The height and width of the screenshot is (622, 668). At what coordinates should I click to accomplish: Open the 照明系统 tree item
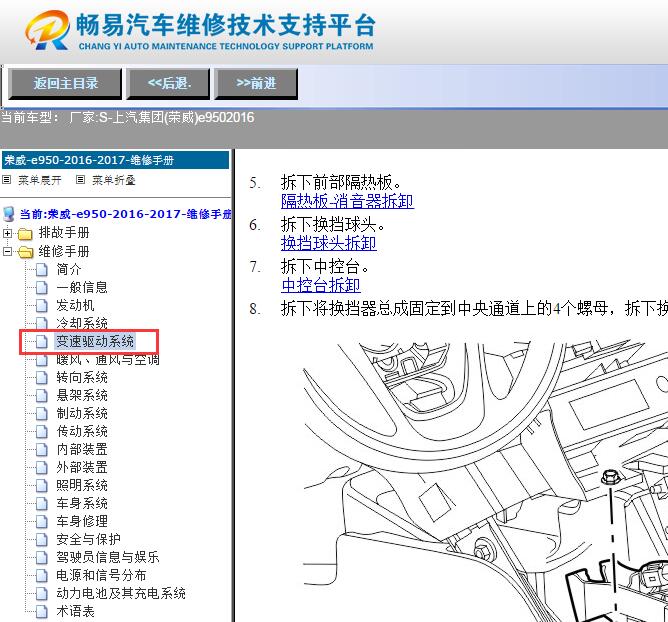(x=82, y=485)
